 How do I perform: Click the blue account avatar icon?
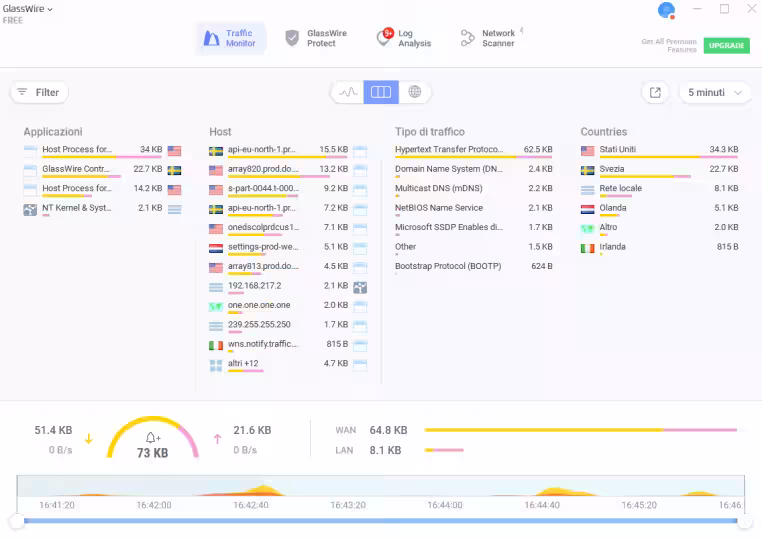pyautogui.click(x=666, y=10)
